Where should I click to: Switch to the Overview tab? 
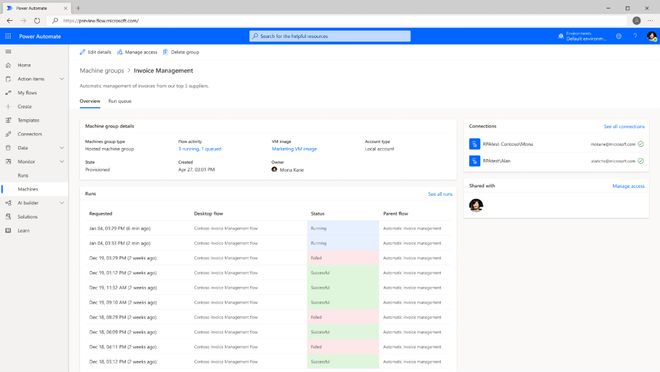90,101
